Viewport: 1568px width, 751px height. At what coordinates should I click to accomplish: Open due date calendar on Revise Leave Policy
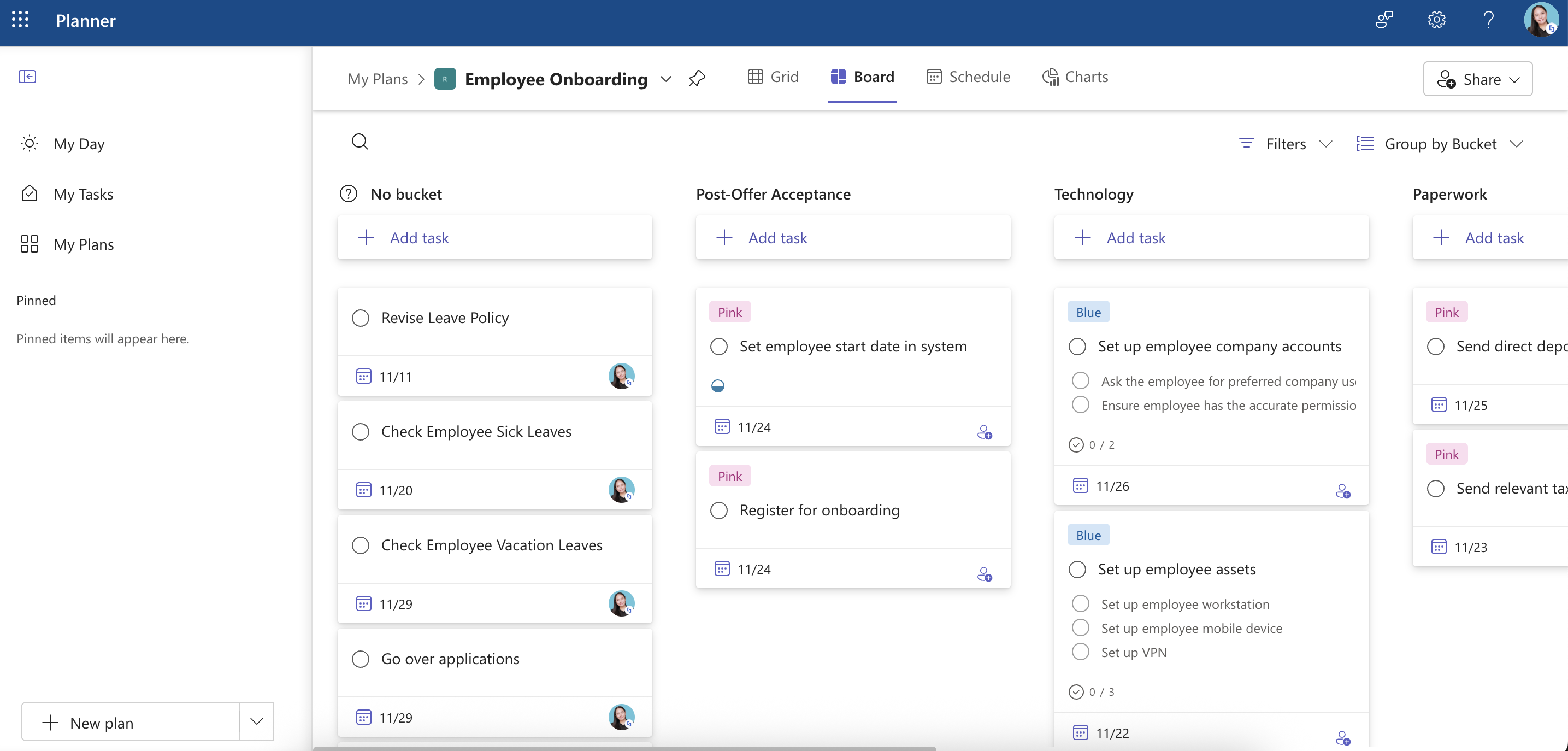click(364, 377)
